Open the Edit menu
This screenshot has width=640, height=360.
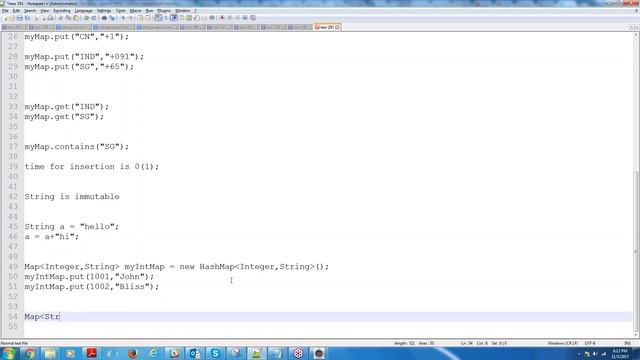tap(16, 11)
